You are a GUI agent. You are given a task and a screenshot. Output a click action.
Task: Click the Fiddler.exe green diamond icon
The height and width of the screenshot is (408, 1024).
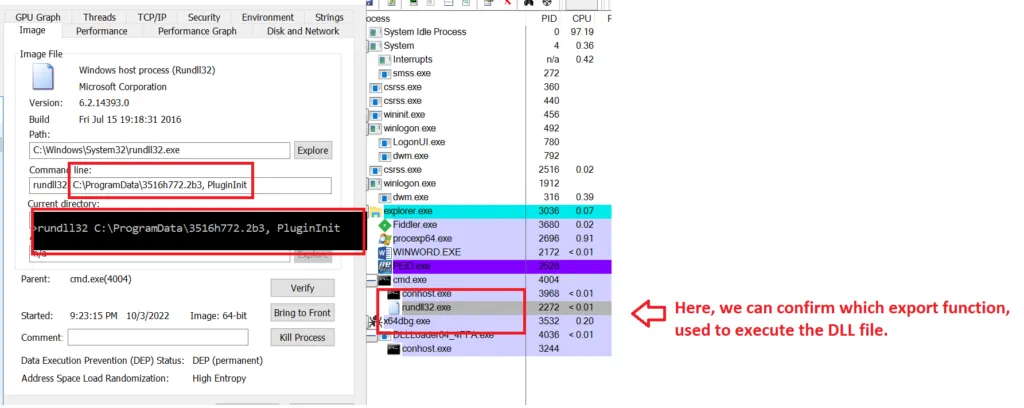tap(385, 225)
